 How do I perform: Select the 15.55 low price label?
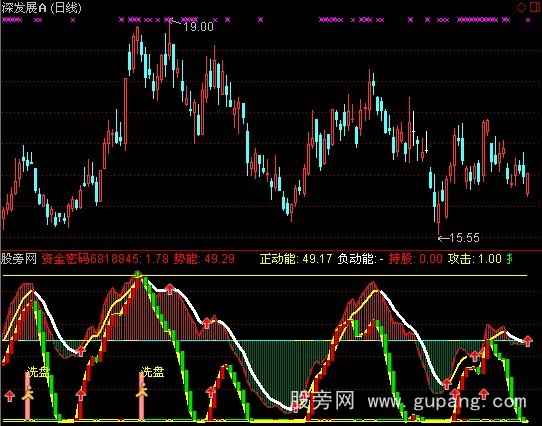tap(465, 238)
